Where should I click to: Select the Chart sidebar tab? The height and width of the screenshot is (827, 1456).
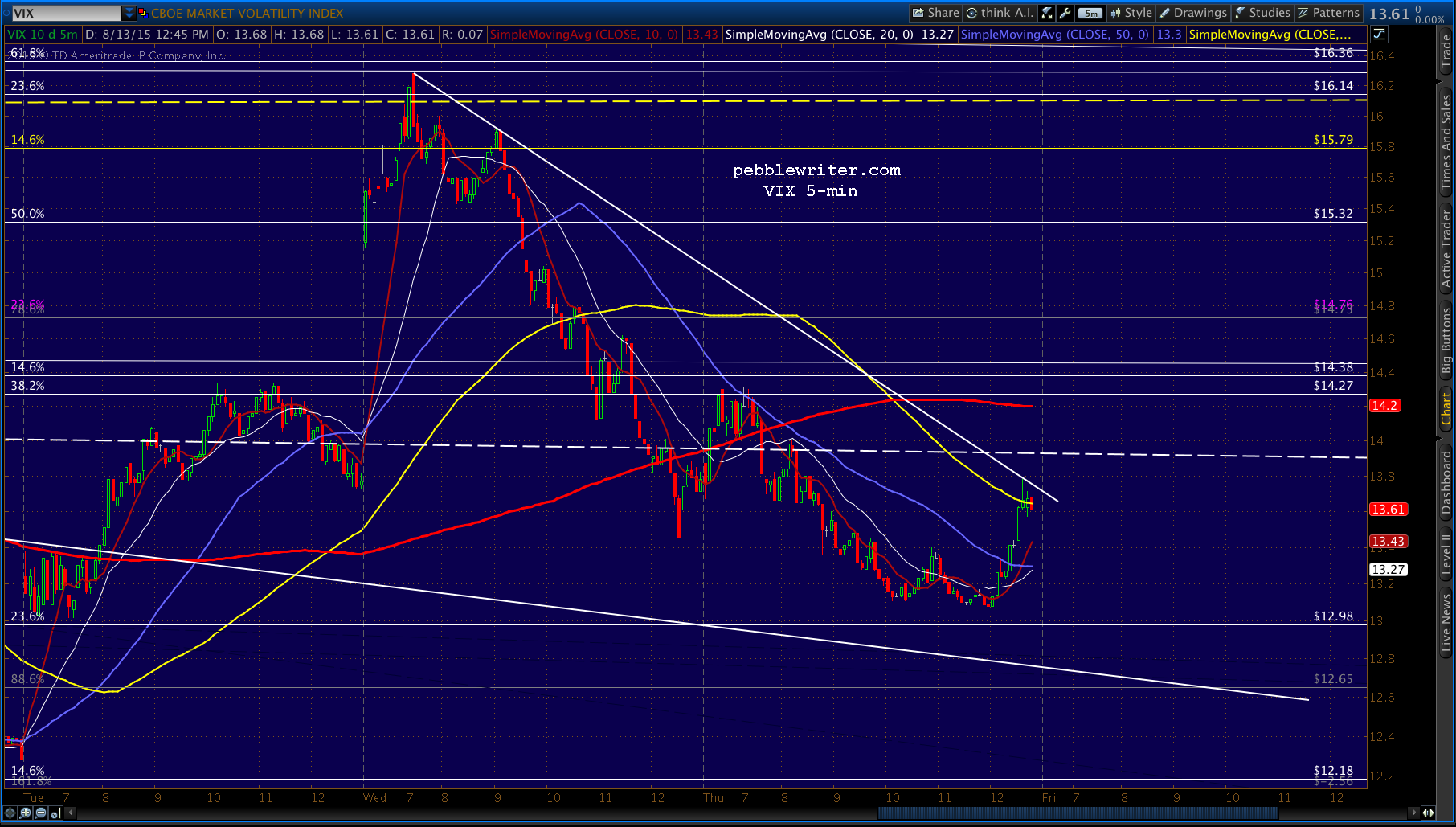pyautogui.click(x=1446, y=409)
